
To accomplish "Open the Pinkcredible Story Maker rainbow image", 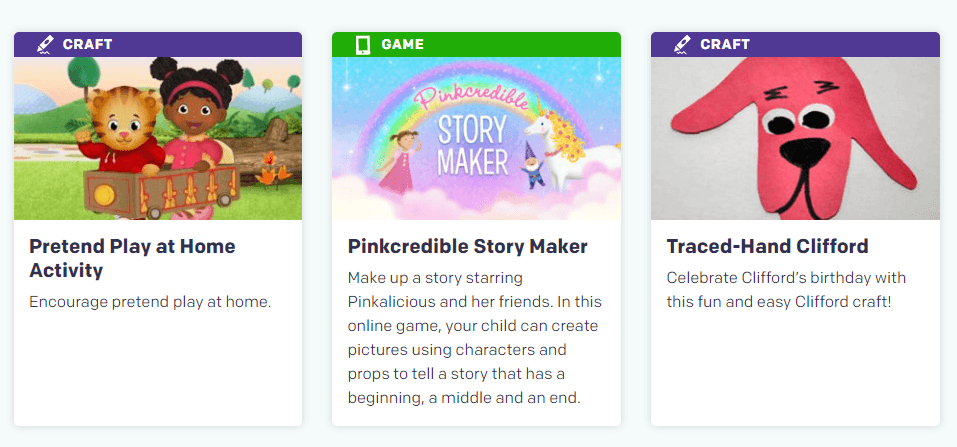I will pyautogui.click(x=477, y=139).
